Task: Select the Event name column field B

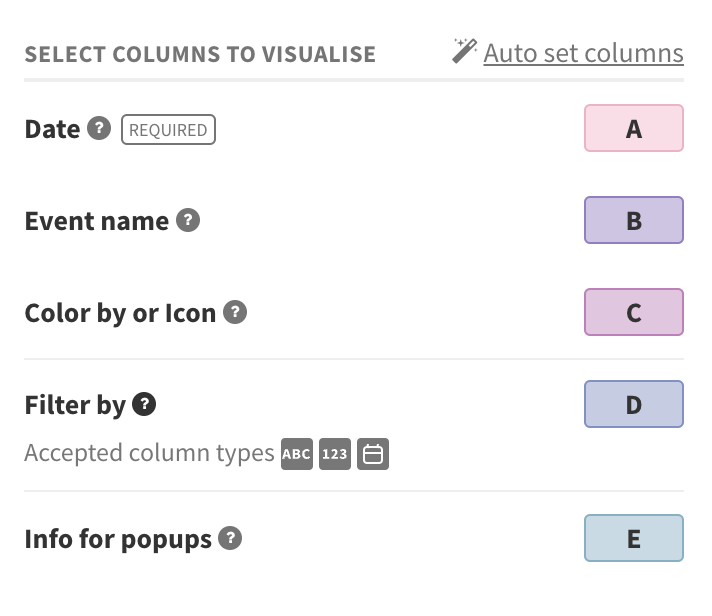Action: coord(633,221)
